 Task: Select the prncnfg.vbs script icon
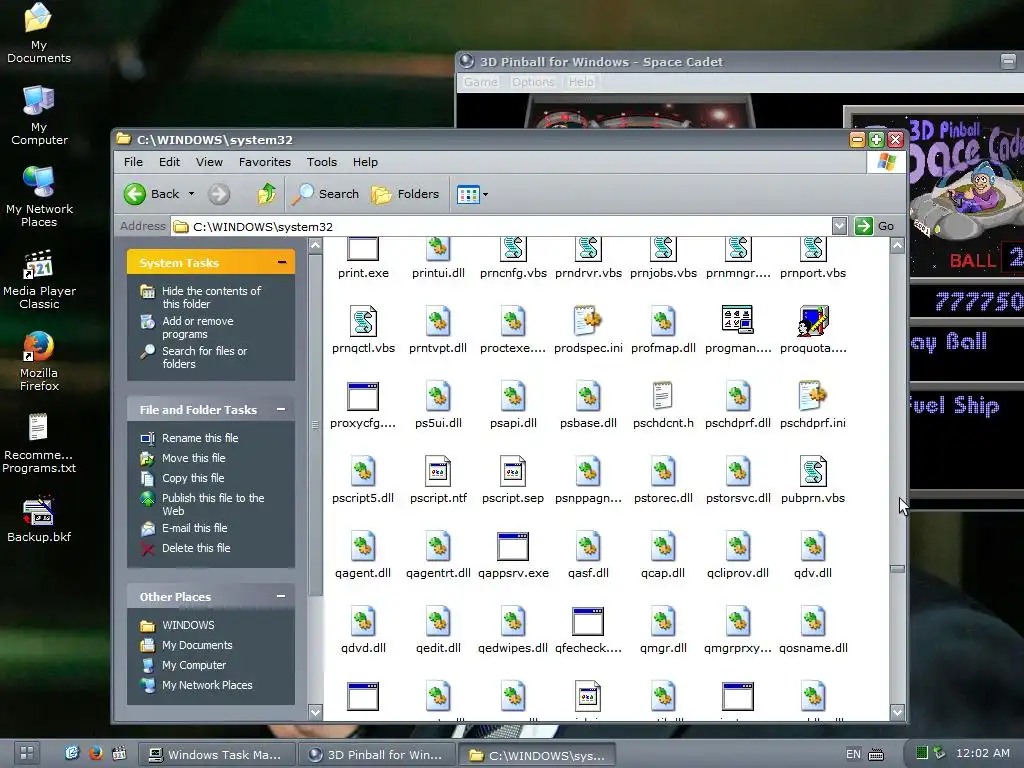tap(513, 249)
